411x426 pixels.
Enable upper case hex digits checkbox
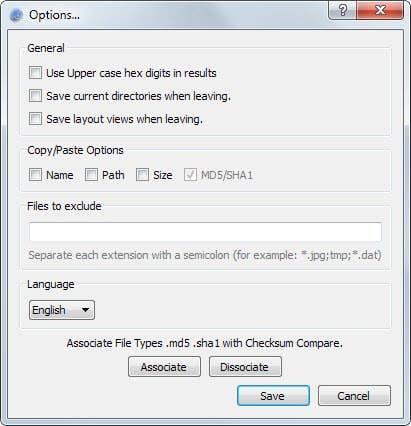pos(35,73)
